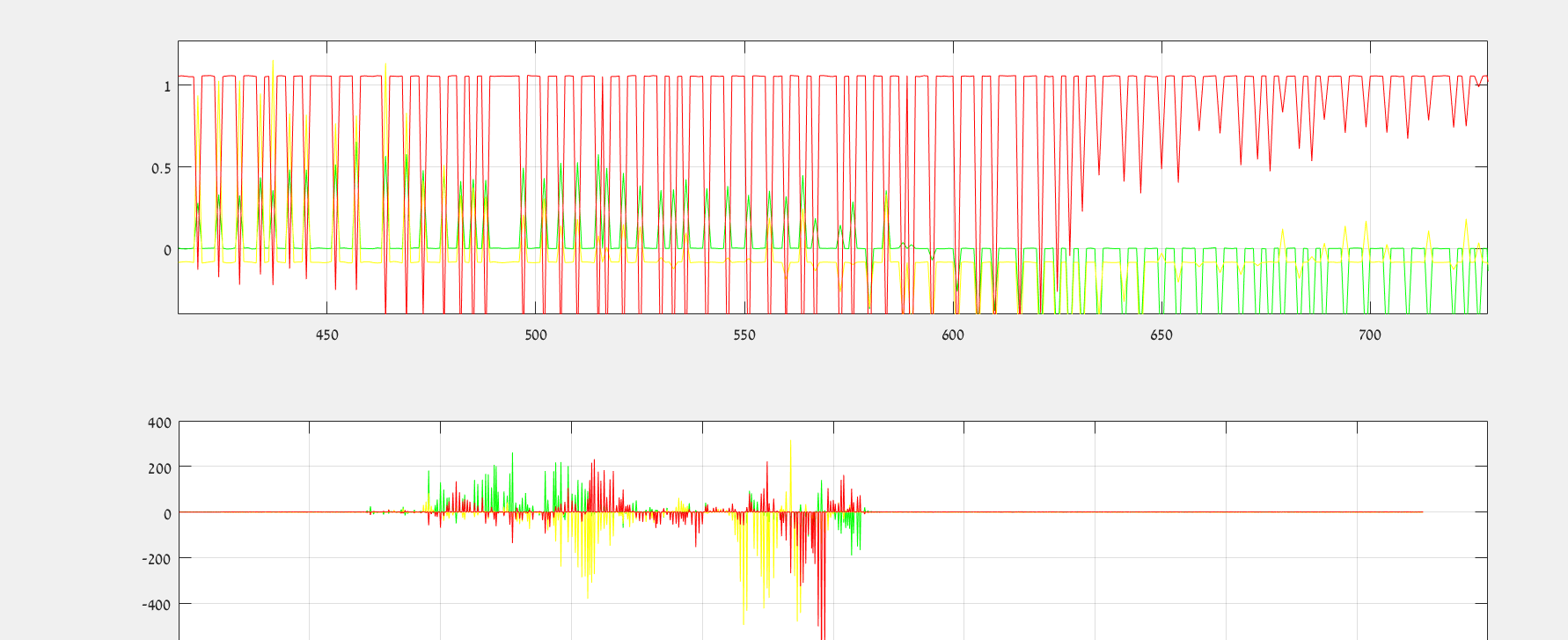
Task: Click the 500 x-axis tick label
Action: [x=535, y=335]
